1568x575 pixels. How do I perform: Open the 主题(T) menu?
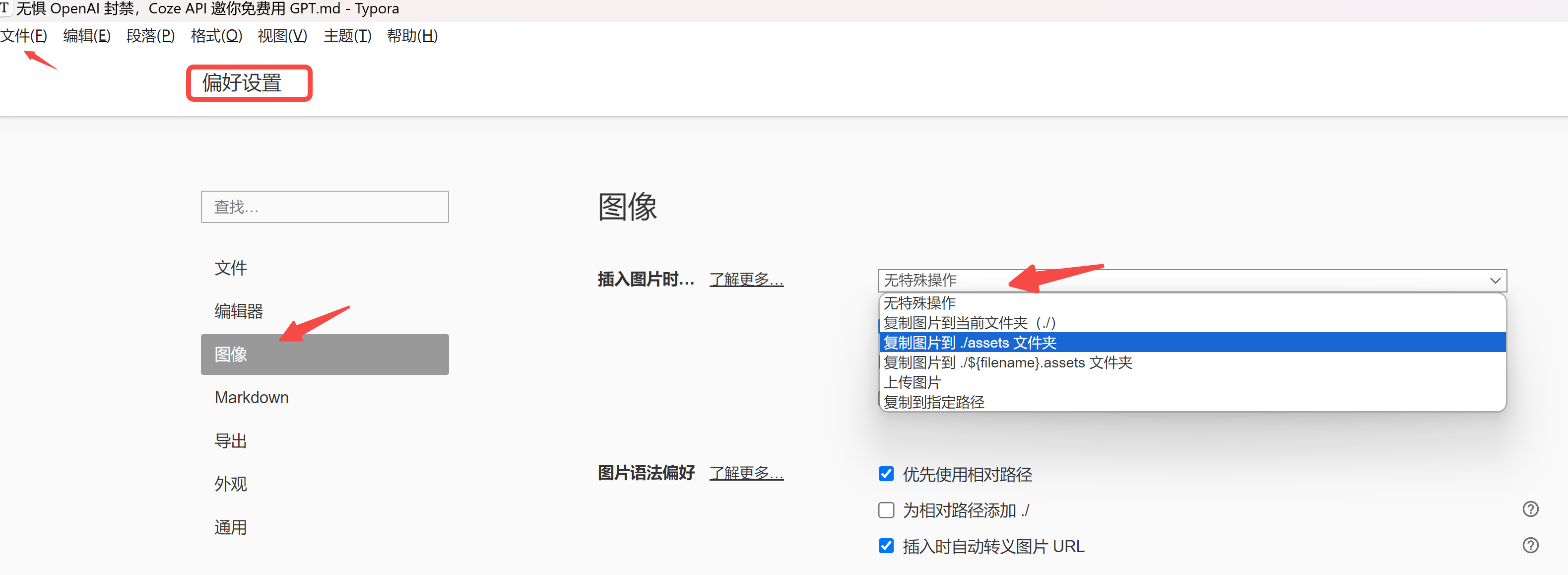click(x=347, y=35)
